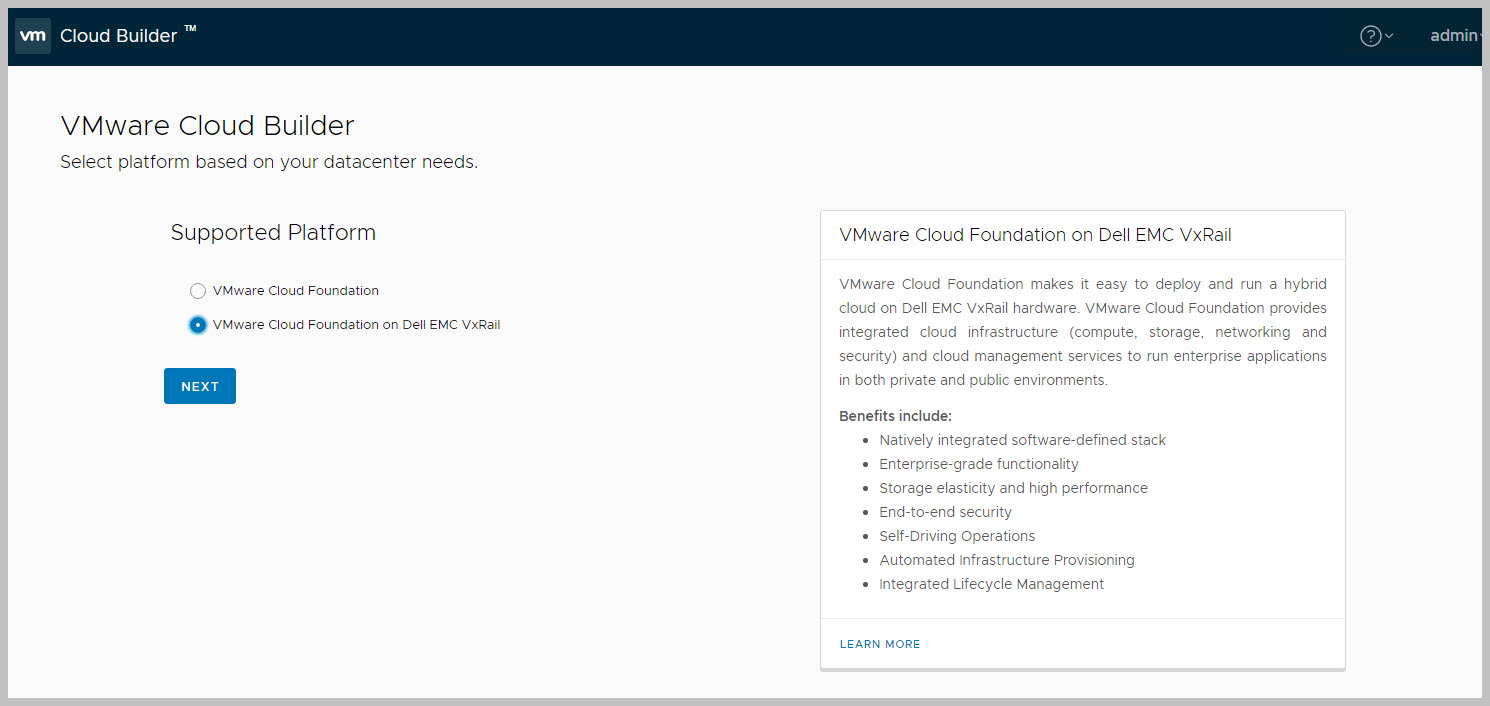The width and height of the screenshot is (1490, 706).
Task: Open the admin user menu
Action: pyautogui.click(x=1453, y=36)
